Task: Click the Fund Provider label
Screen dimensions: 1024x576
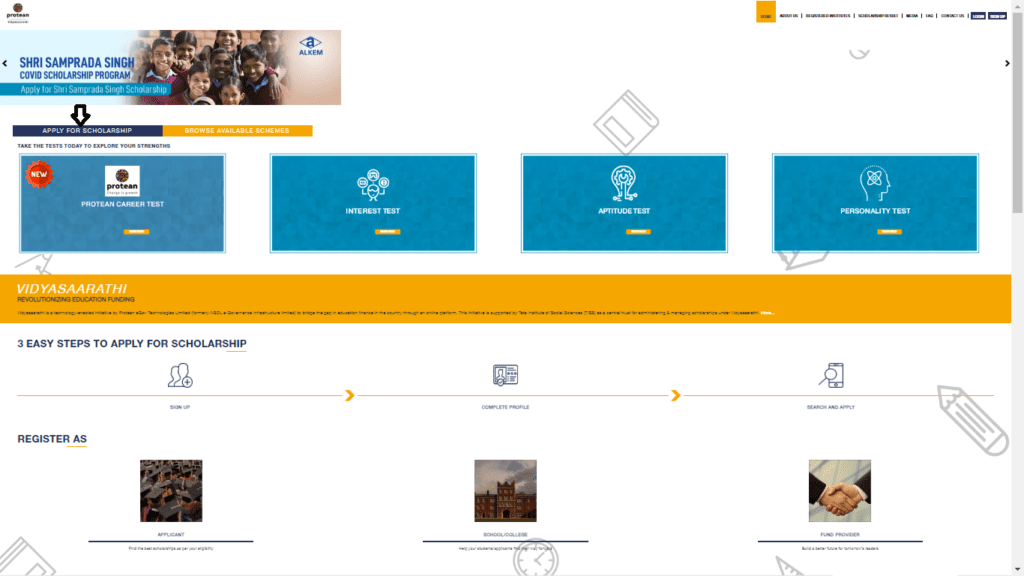Action: point(840,534)
